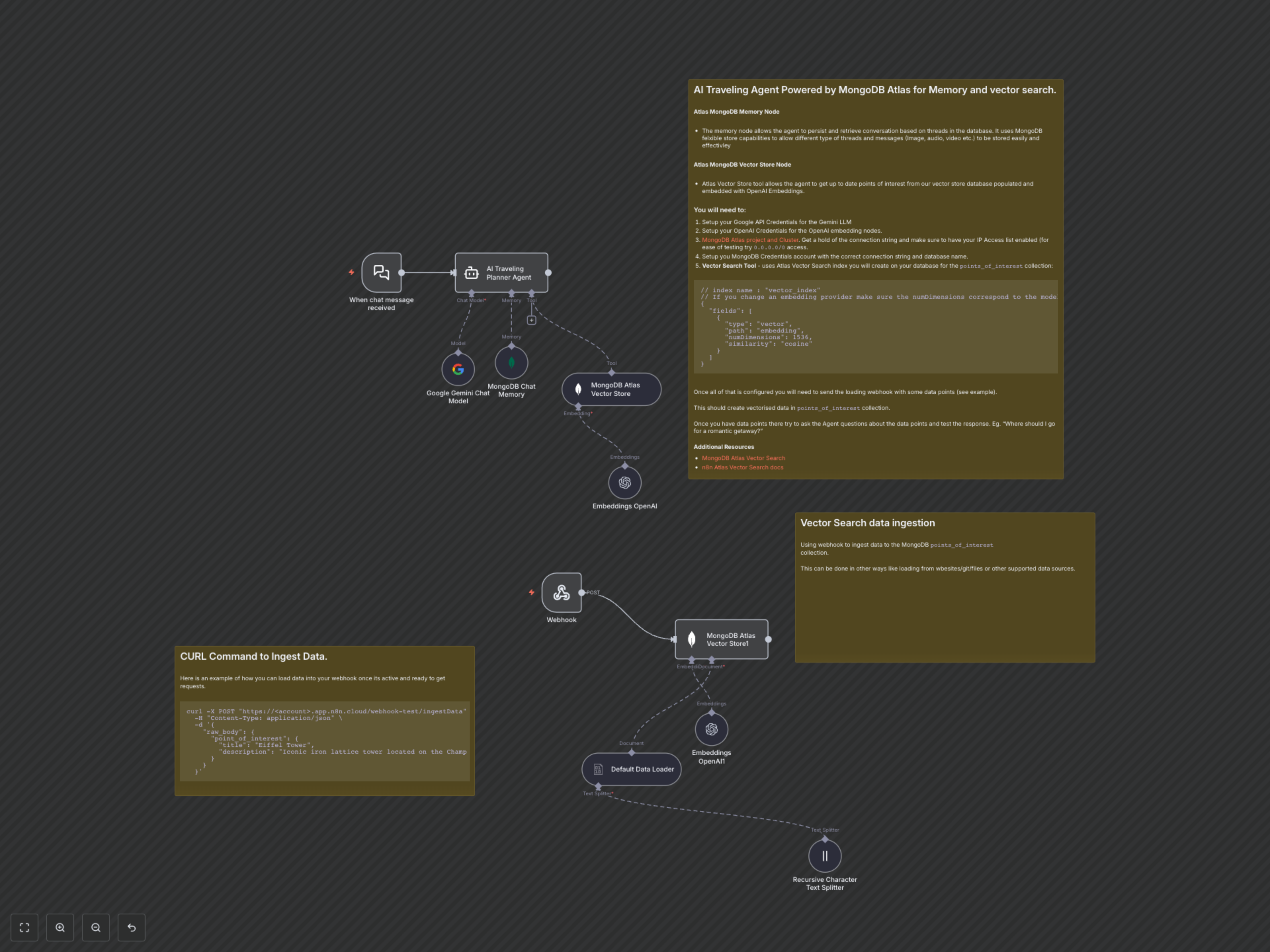Click the Embeddings OpenAI node icon
This screenshot has width=1270, height=952.
[x=625, y=483]
